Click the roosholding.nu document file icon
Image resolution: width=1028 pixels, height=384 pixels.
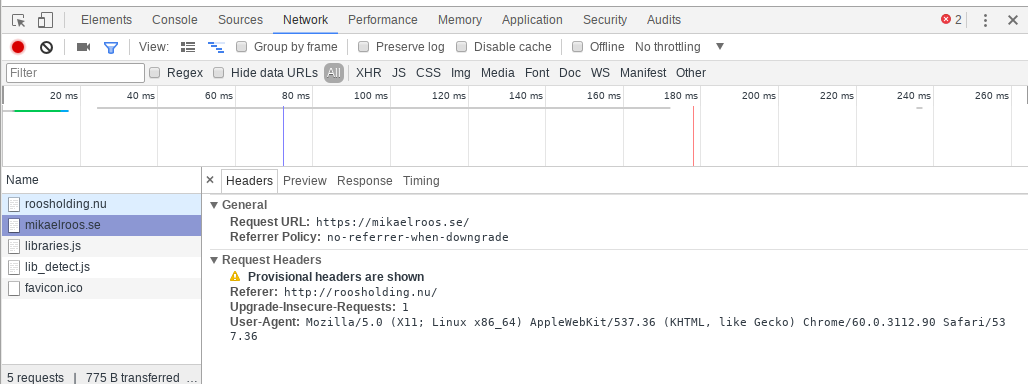click(14, 204)
